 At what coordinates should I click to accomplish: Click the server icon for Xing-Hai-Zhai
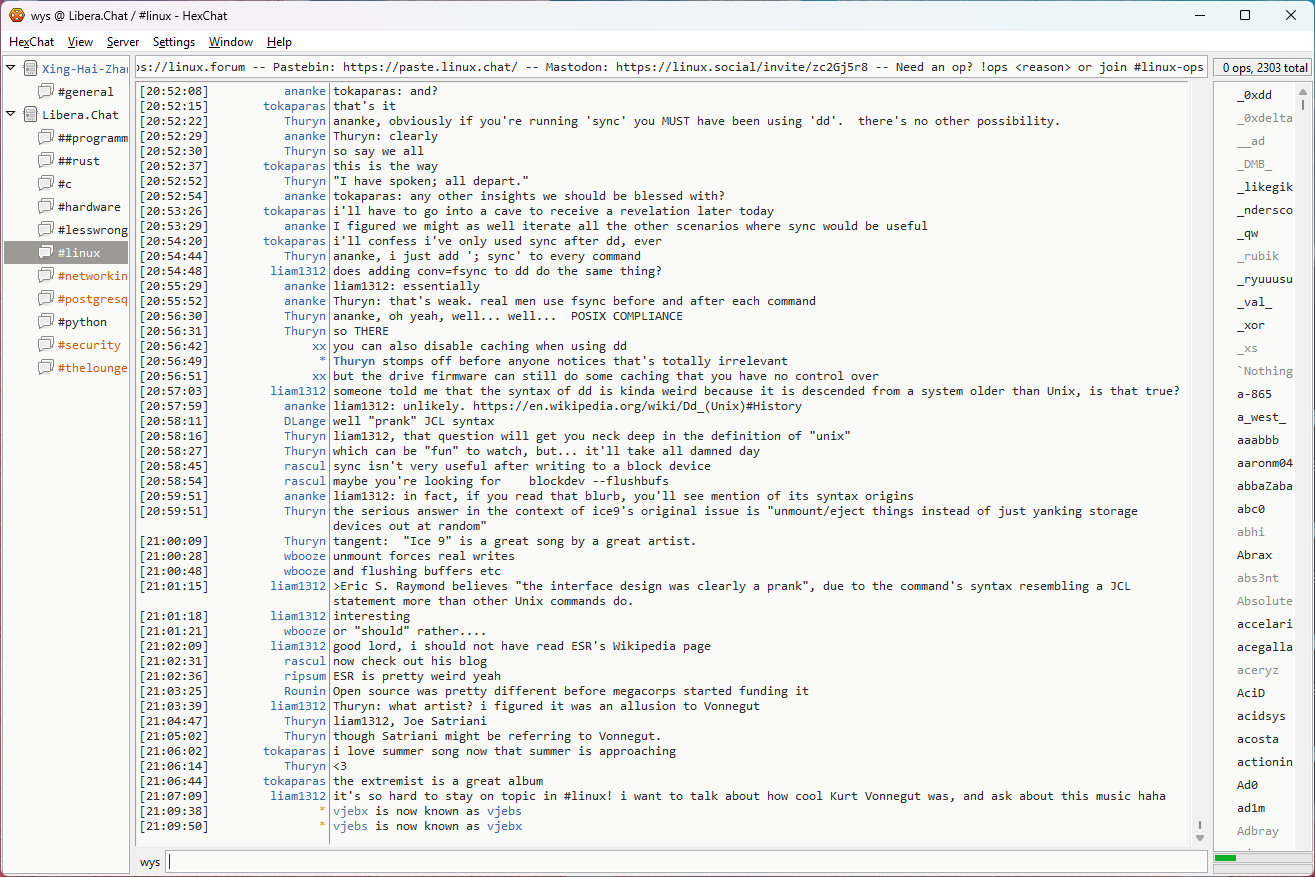(x=30, y=69)
